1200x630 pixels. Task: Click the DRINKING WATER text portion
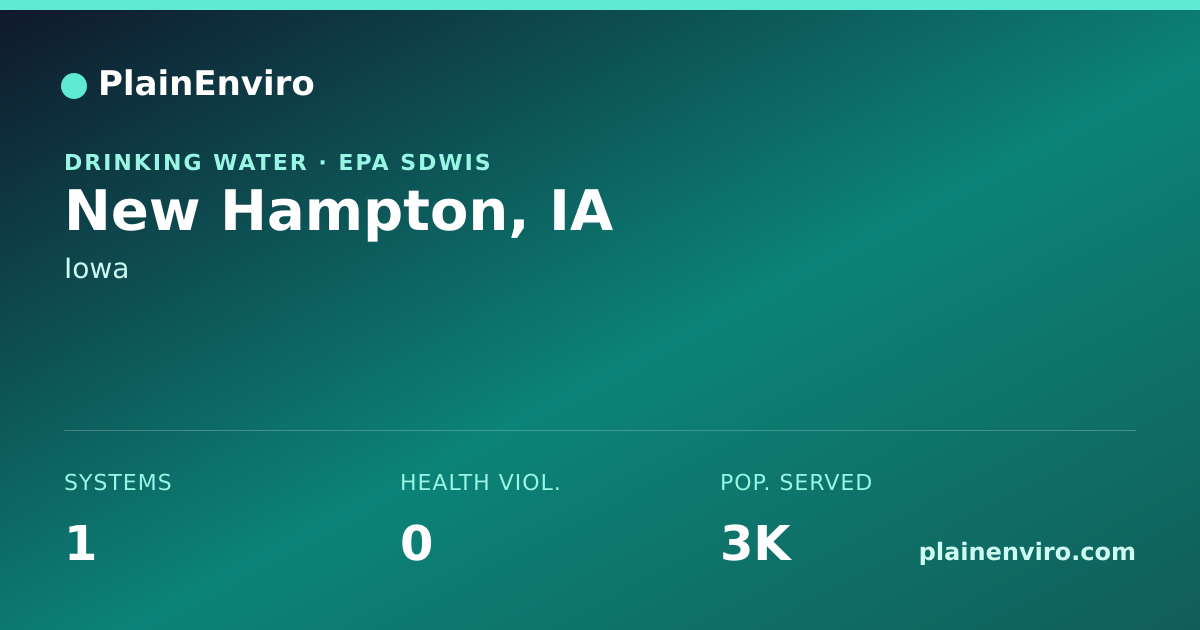pos(186,162)
